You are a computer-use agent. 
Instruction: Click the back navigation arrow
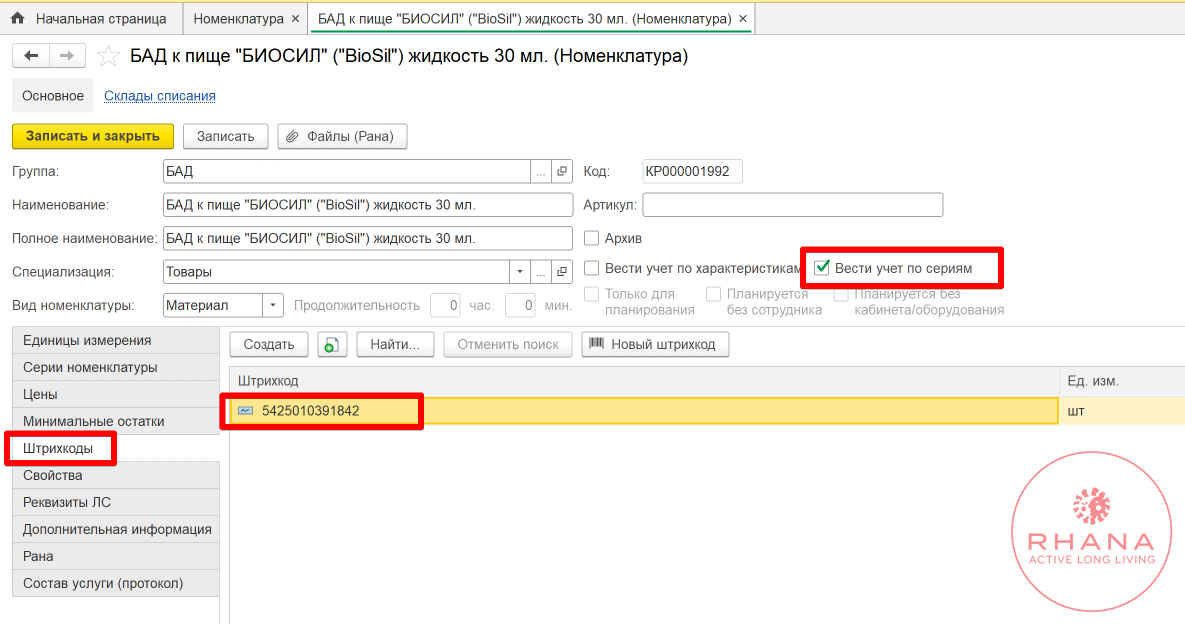(x=30, y=56)
